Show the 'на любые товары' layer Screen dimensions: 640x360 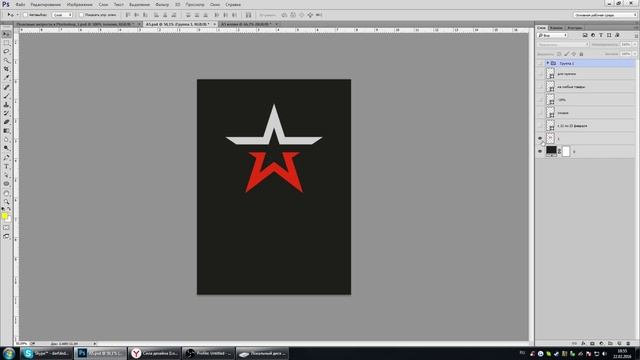[x=540, y=87]
